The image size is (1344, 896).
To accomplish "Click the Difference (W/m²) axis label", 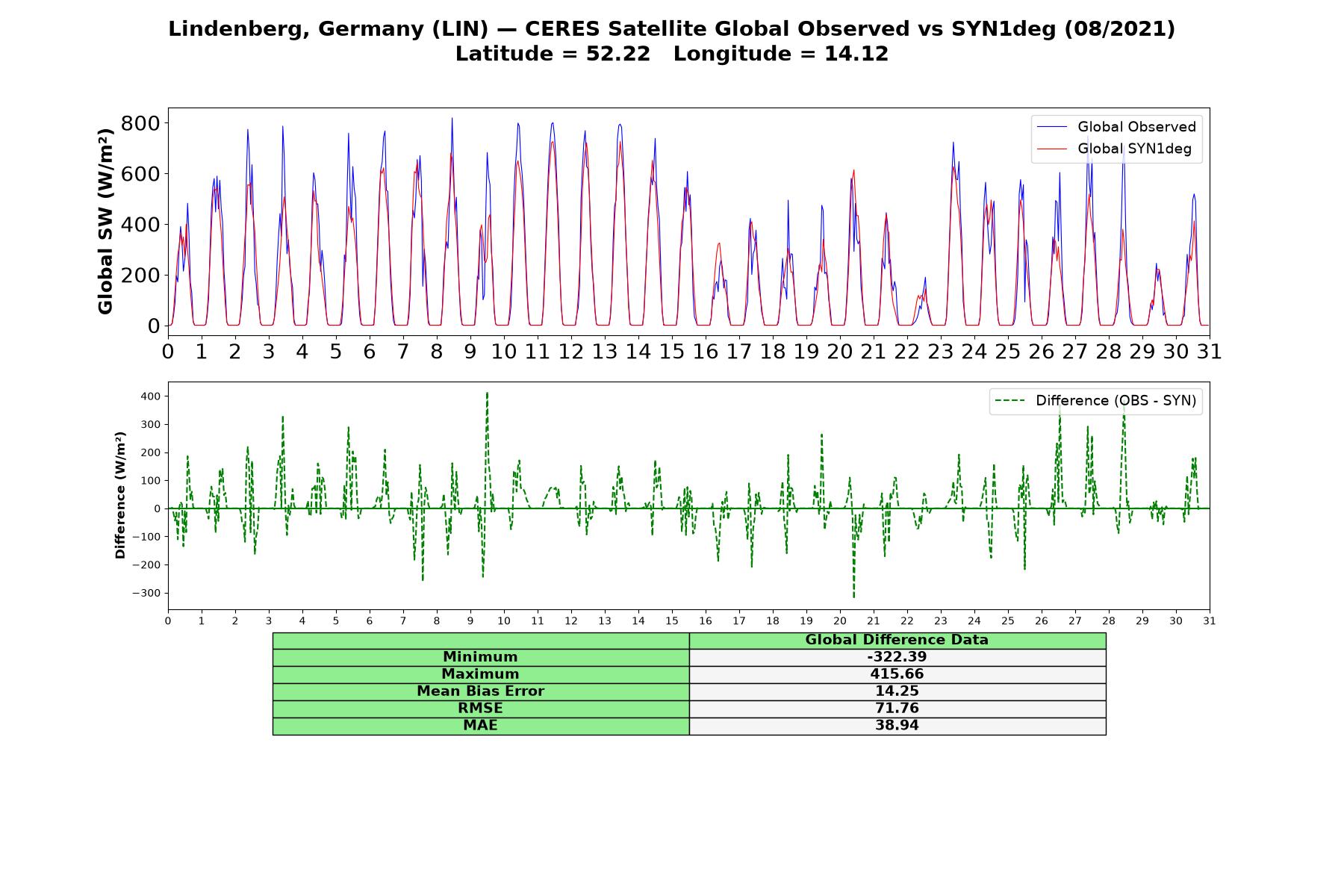I will tap(120, 496).
